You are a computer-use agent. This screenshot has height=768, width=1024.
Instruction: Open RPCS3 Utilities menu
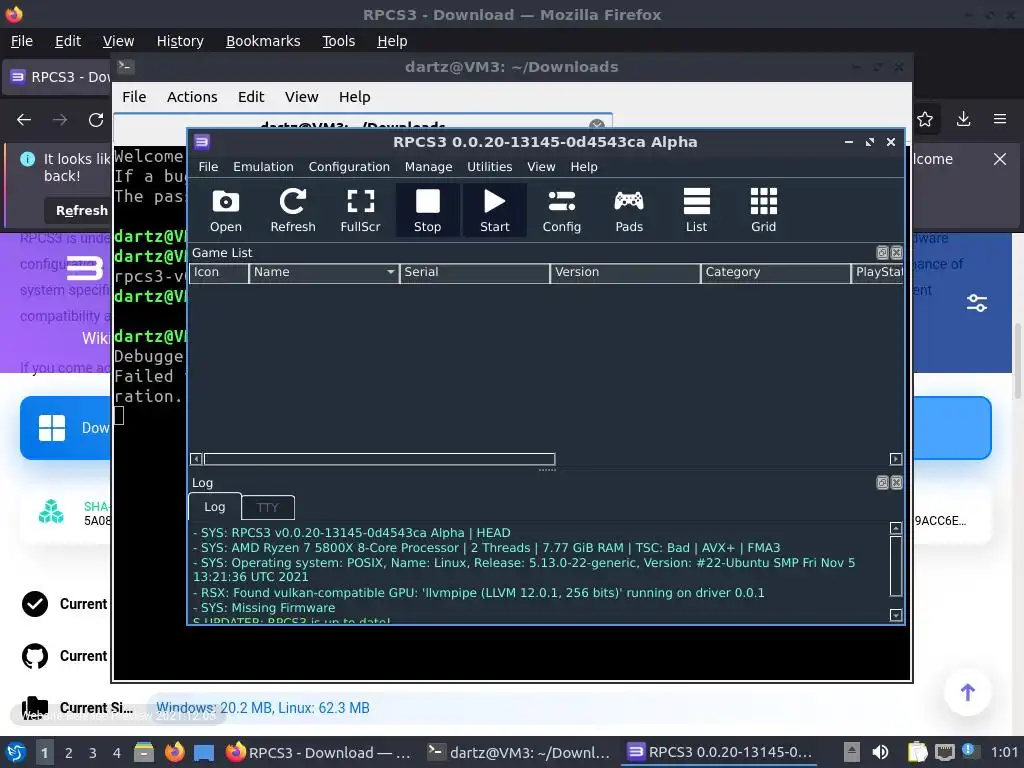point(489,167)
